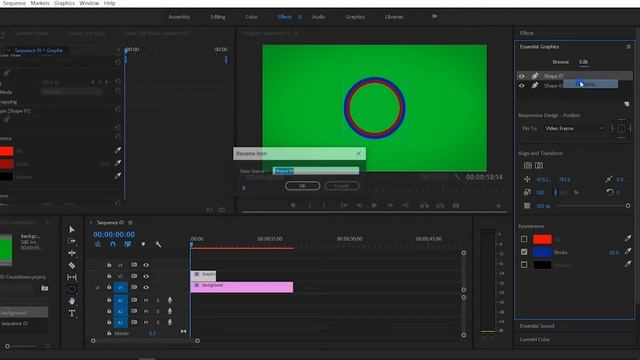640x360 pixels.
Task: Switch to the Editing workspace
Action: tap(218, 17)
